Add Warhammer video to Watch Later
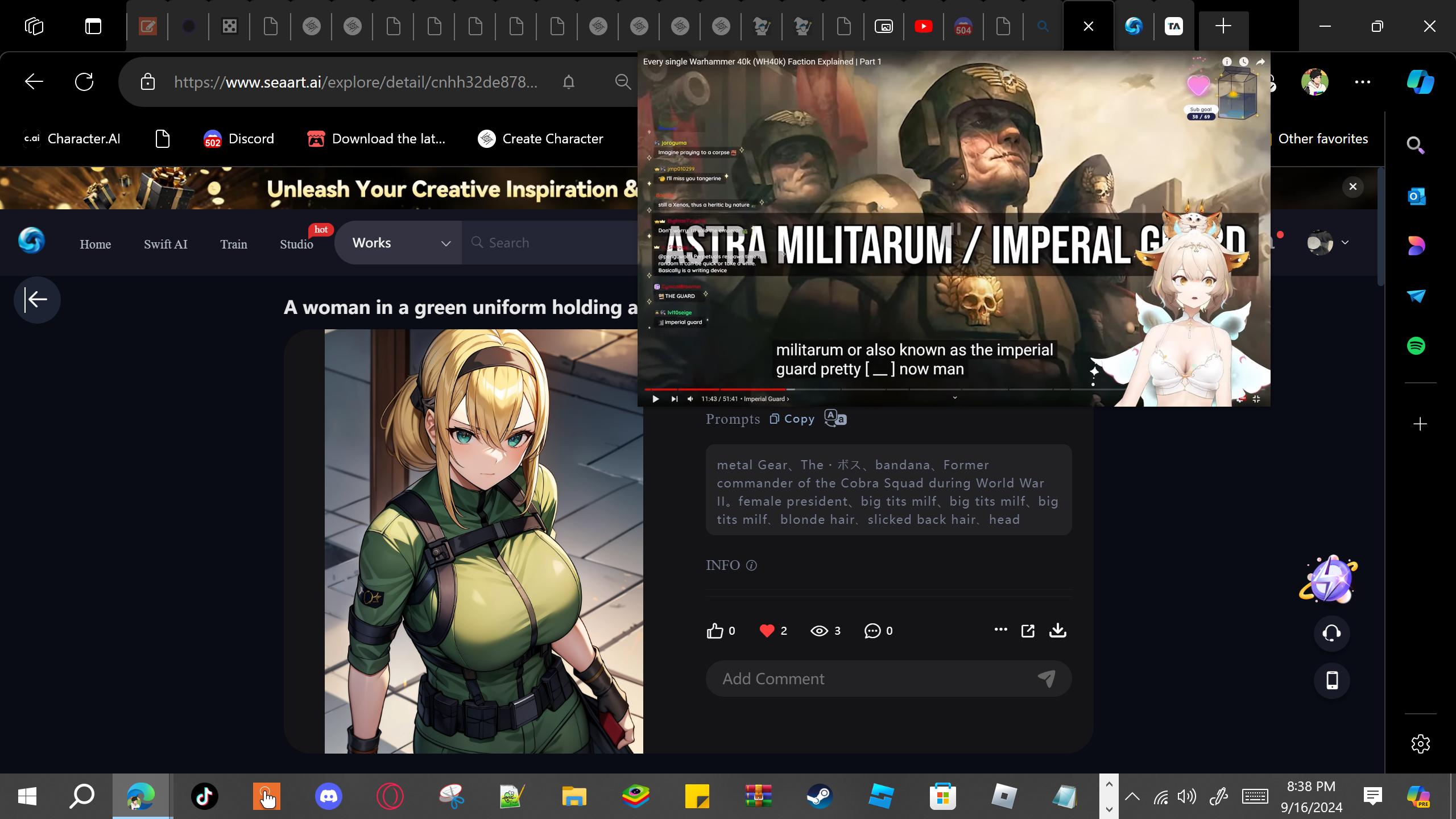The height and width of the screenshot is (819, 1456). point(1244,61)
